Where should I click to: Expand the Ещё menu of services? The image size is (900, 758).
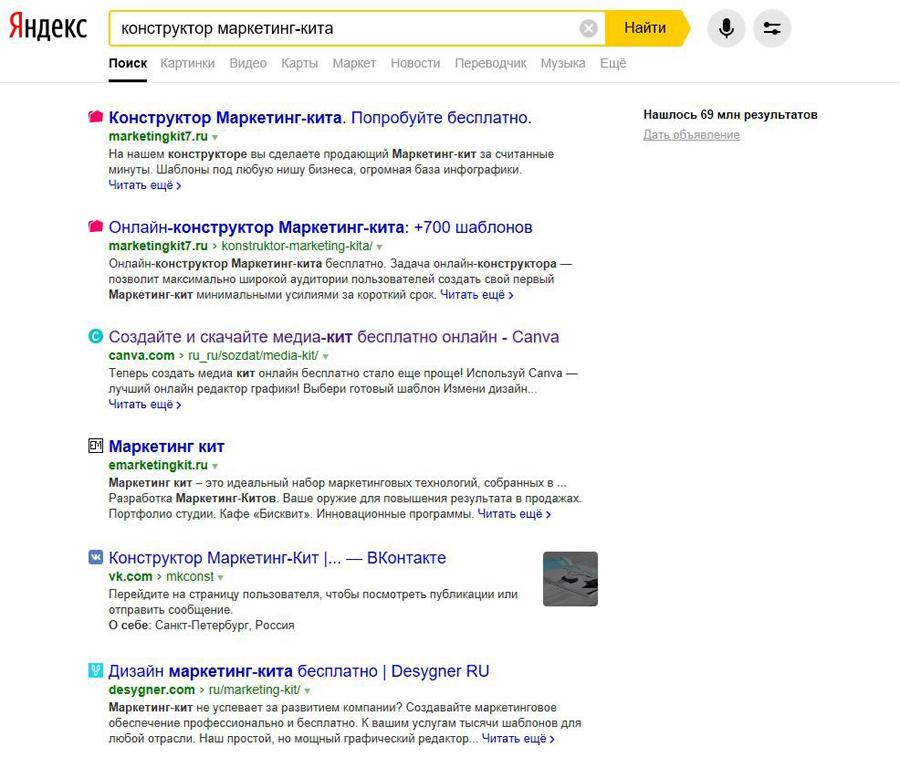point(612,63)
